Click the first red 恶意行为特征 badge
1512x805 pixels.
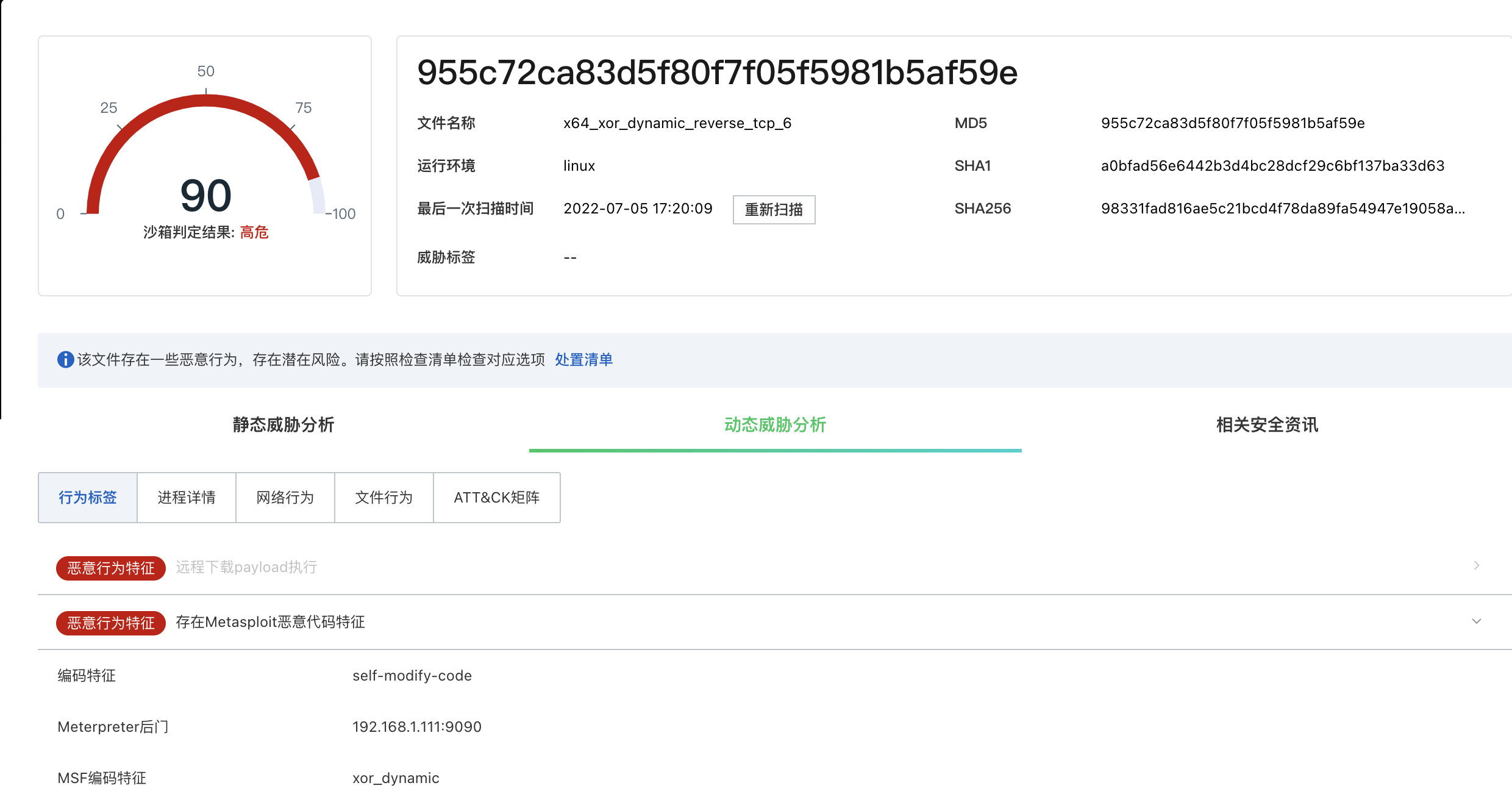click(111, 568)
